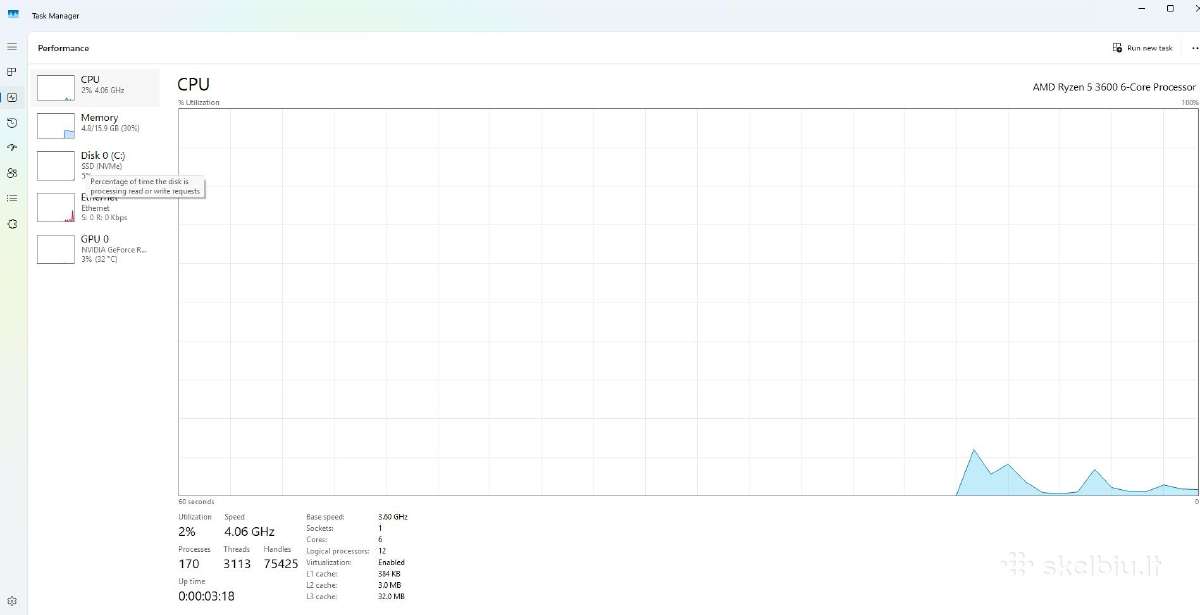Open the Details page icon
The image size is (1200, 615).
(12, 198)
